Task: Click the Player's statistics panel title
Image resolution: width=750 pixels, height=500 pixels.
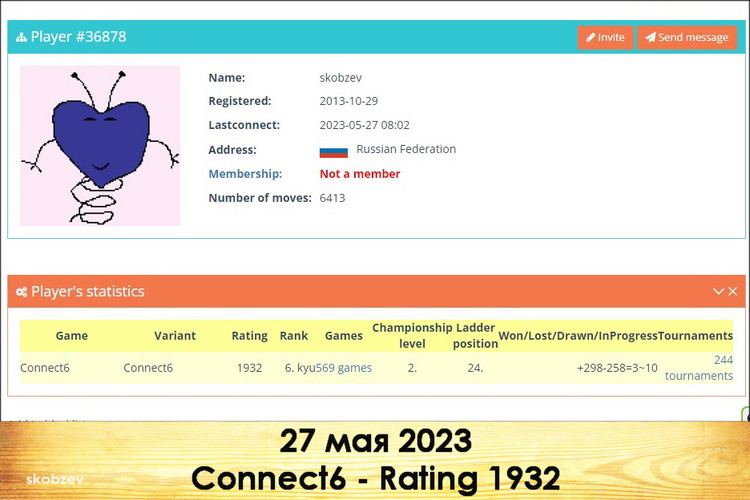Action: (87, 292)
